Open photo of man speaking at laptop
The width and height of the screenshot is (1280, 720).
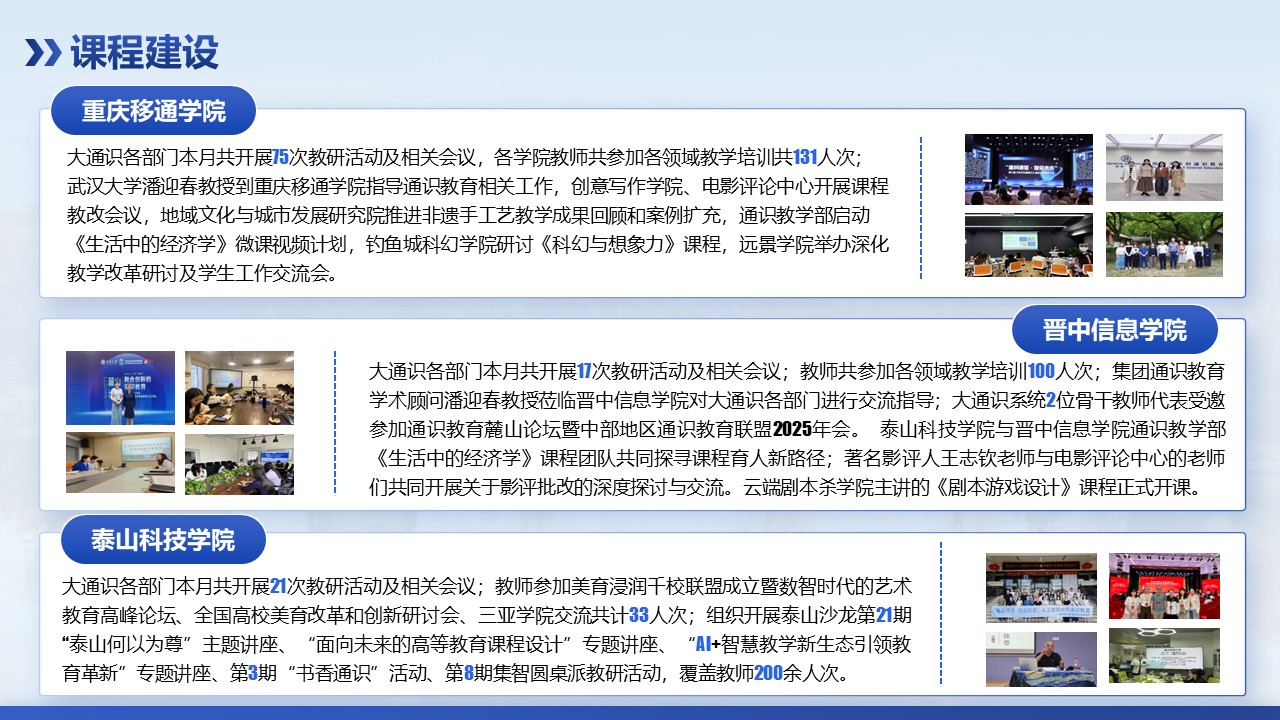1041,659
